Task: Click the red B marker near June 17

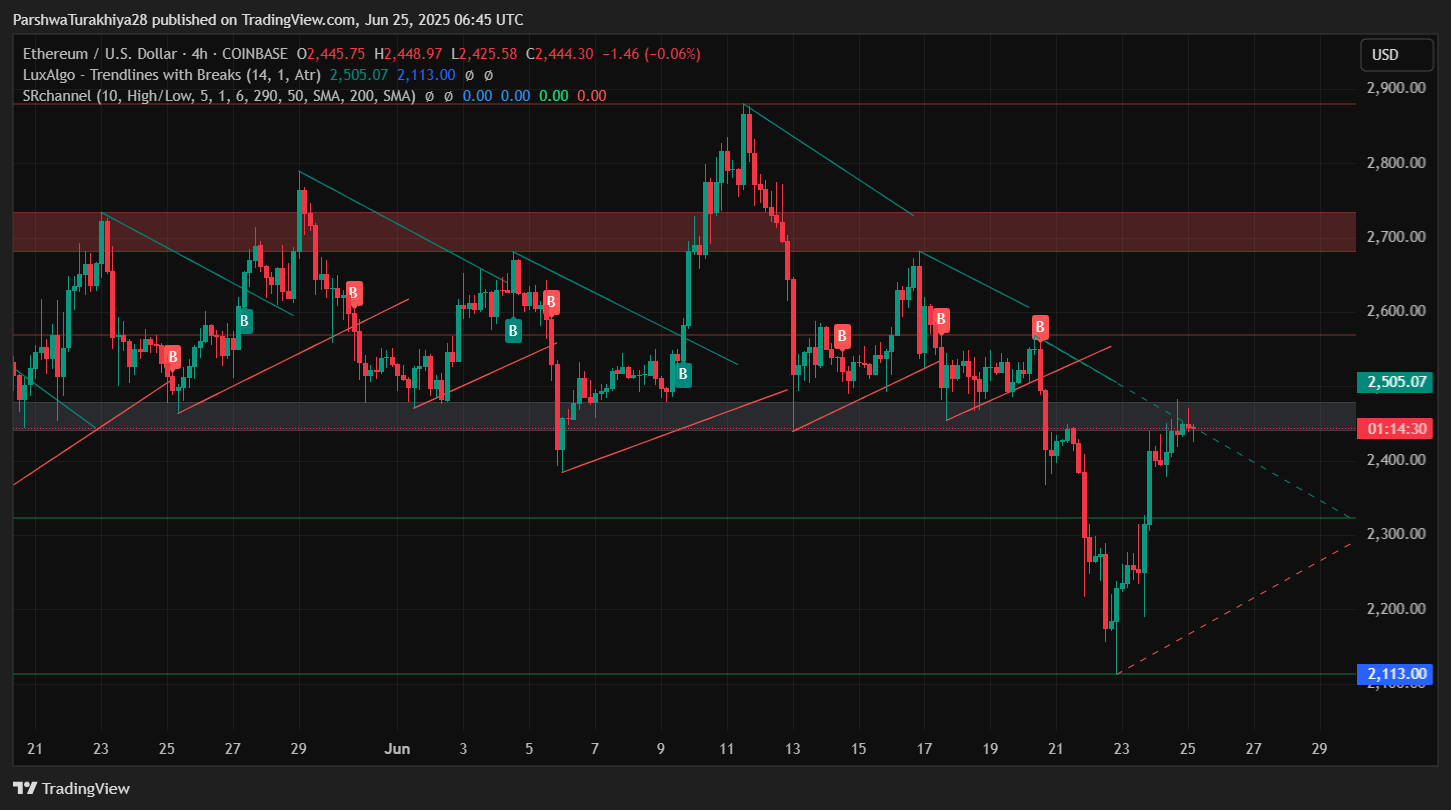Action: tap(940, 320)
